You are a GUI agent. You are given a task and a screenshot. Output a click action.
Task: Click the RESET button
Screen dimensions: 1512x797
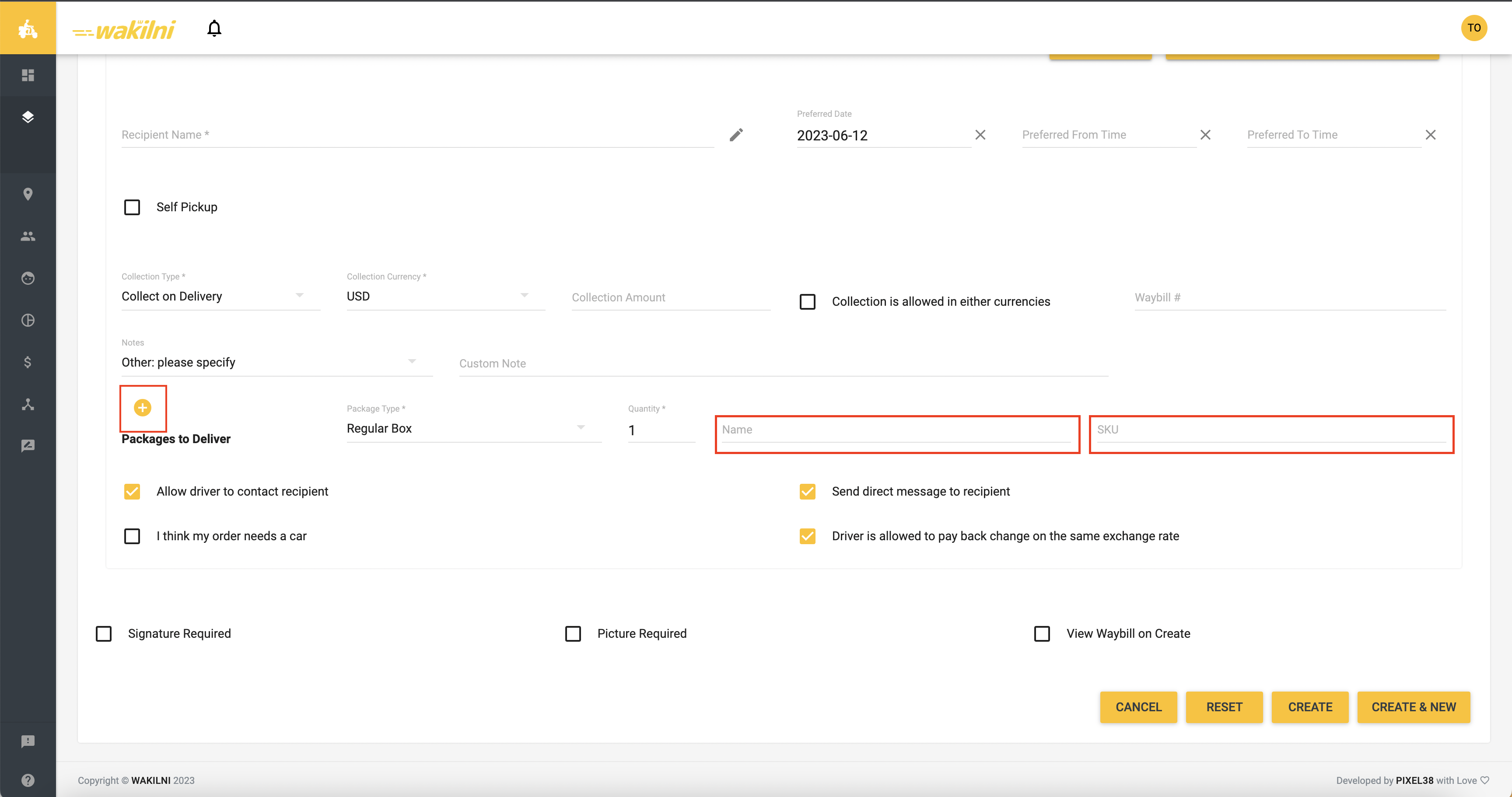tap(1224, 706)
